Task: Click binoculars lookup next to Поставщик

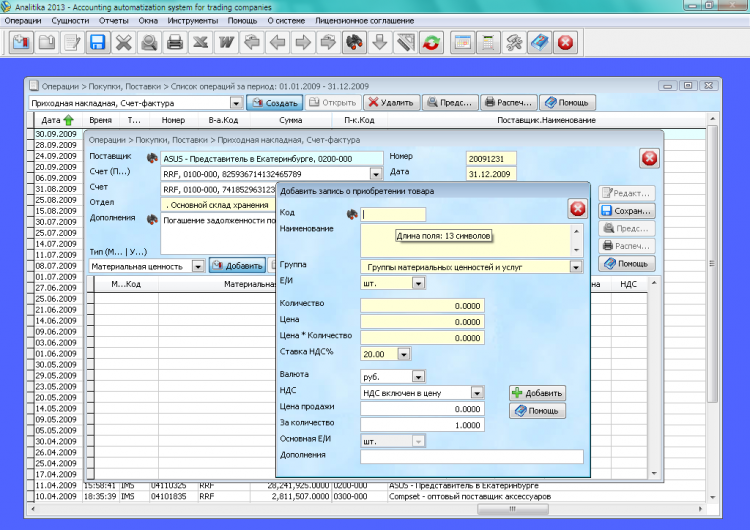Action: pos(152,158)
